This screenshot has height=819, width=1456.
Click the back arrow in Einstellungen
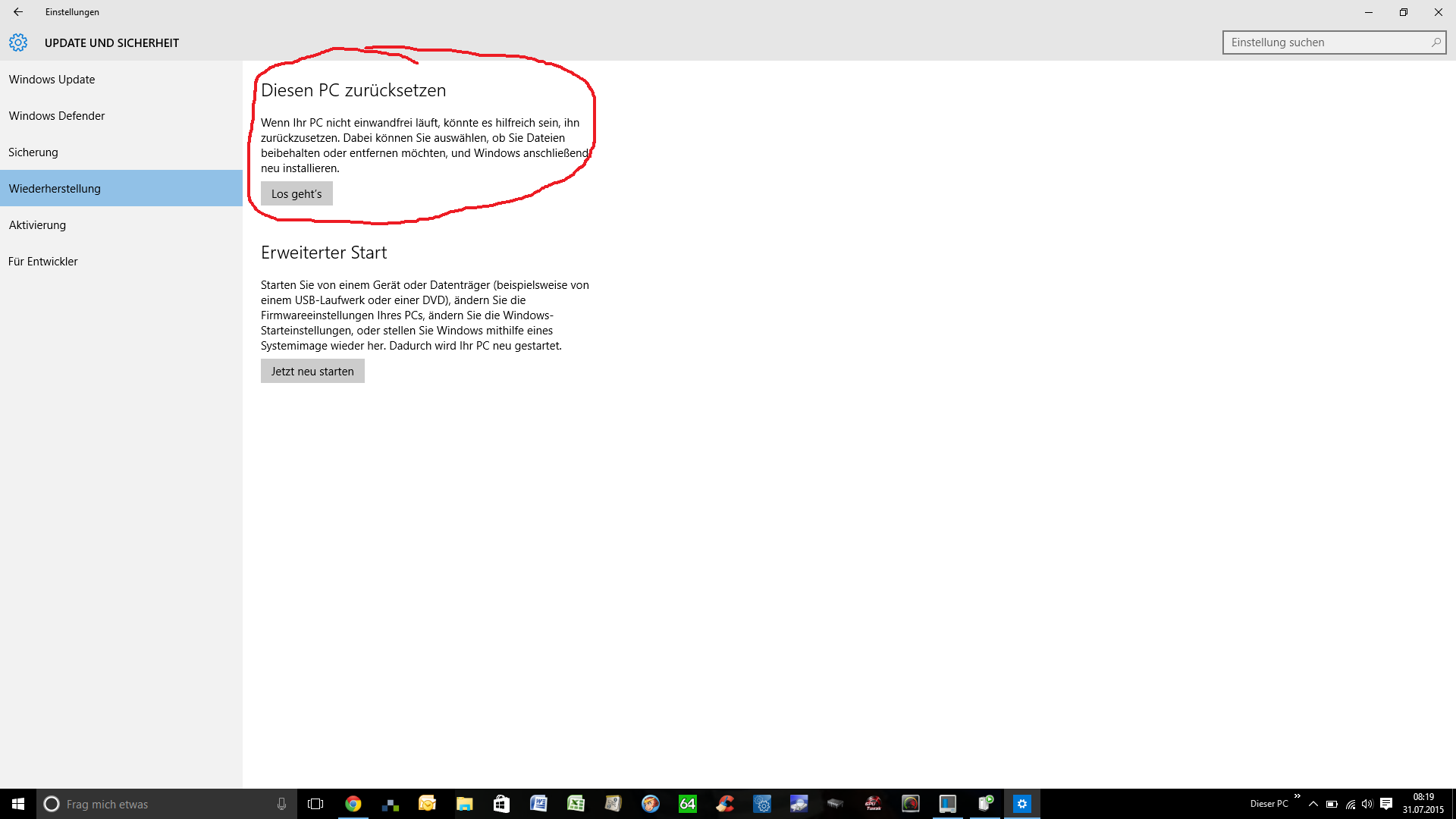(18, 12)
